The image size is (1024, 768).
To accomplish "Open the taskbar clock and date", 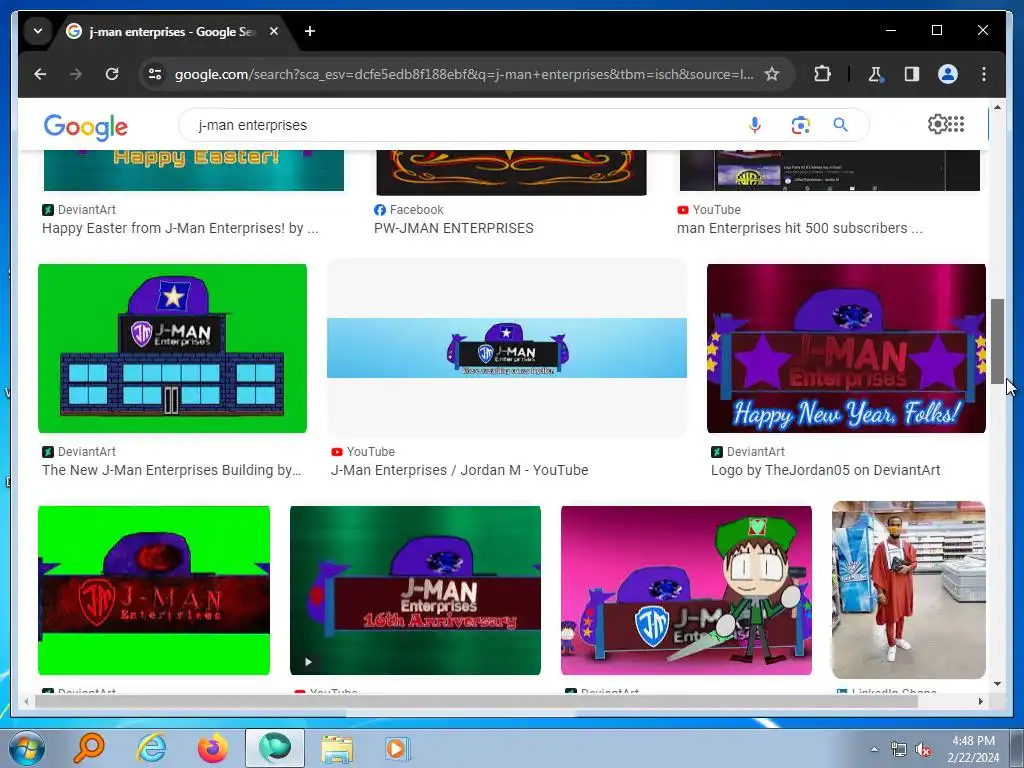I will click(x=973, y=749).
